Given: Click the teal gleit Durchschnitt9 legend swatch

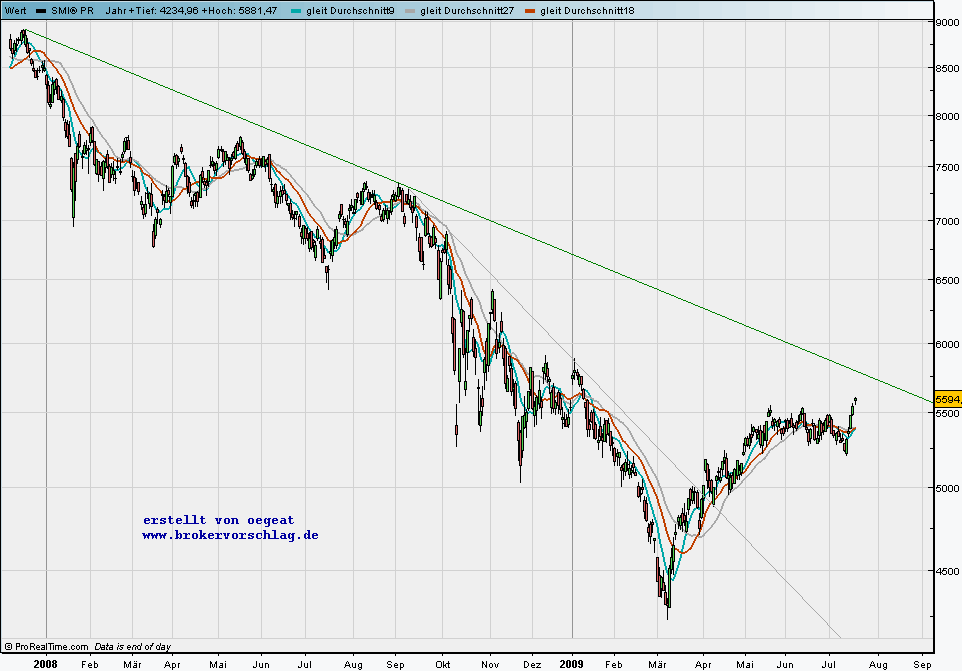Looking at the screenshot, I should [296, 11].
